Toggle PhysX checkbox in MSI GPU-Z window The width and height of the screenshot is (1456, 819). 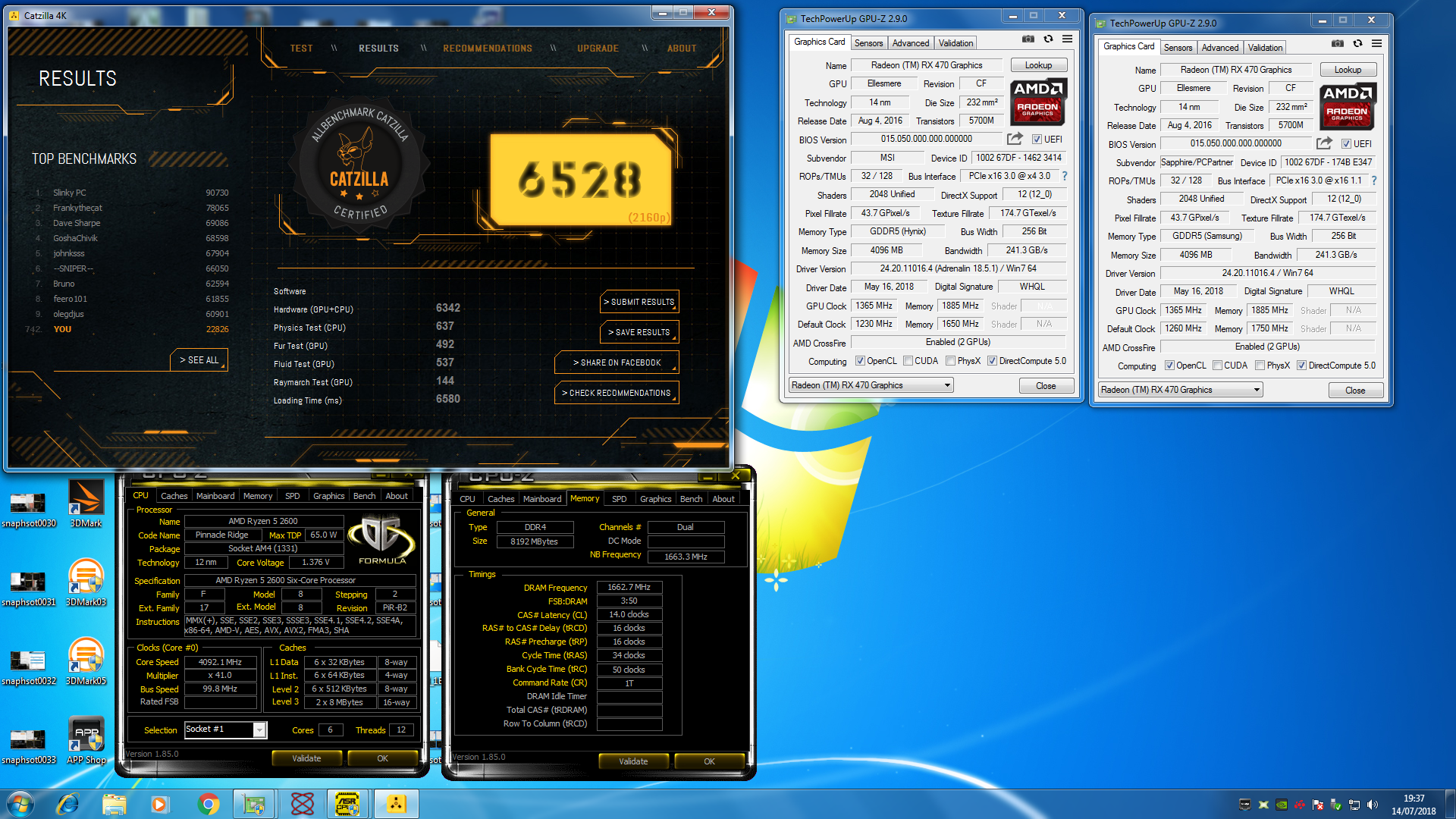(950, 361)
